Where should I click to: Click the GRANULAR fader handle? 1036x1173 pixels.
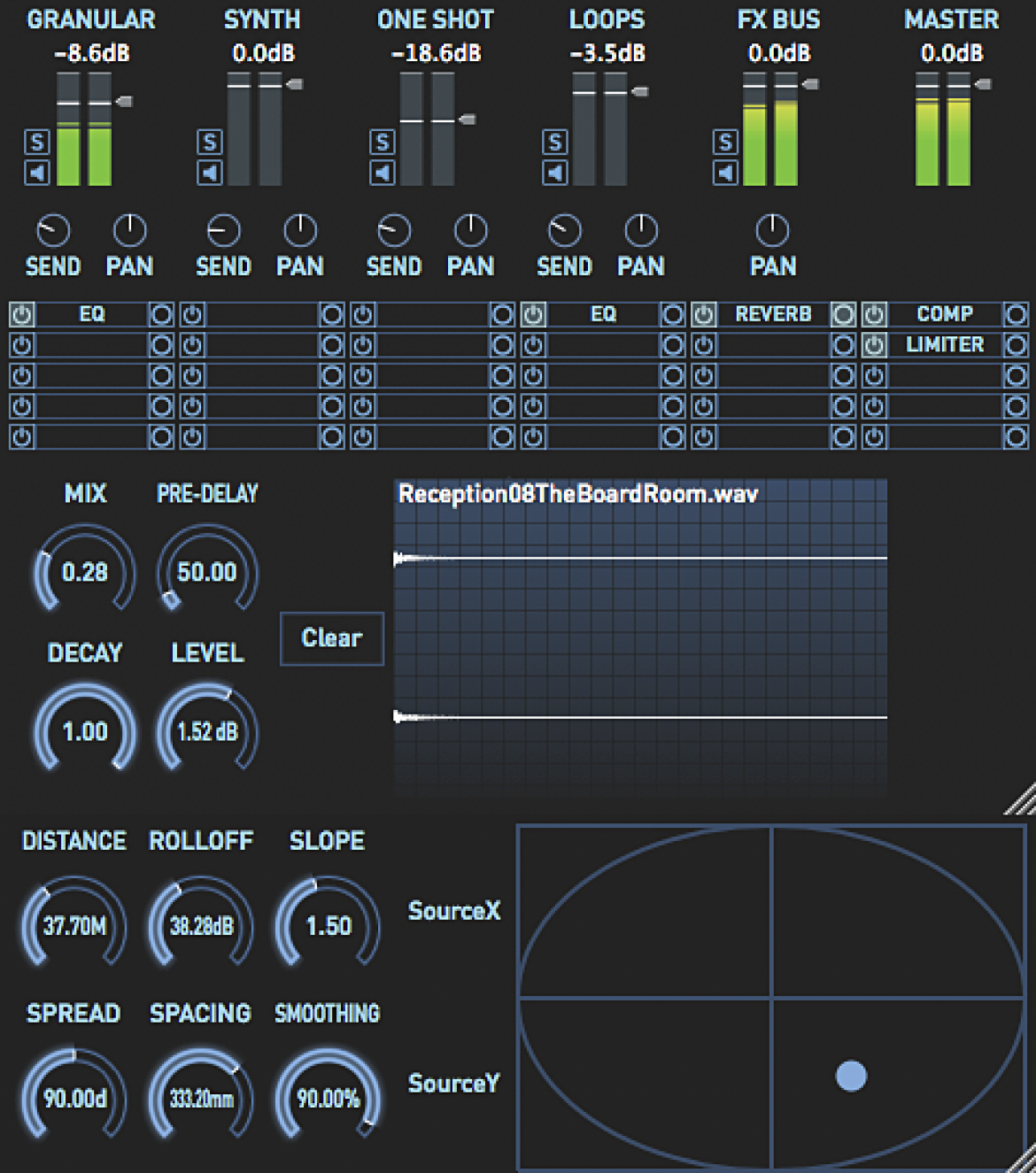124,102
